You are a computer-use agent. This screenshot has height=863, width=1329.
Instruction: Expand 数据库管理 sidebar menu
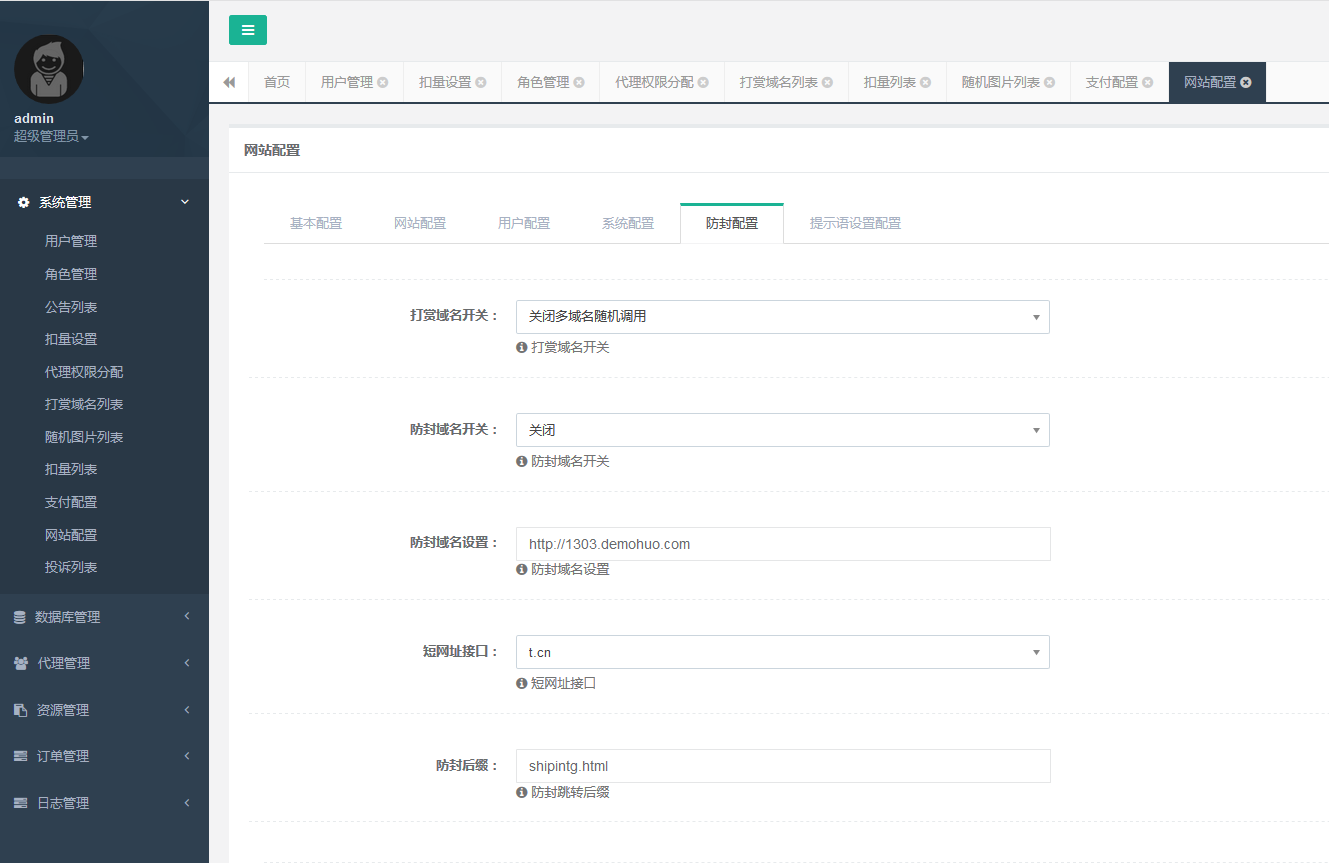tap(104, 617)
